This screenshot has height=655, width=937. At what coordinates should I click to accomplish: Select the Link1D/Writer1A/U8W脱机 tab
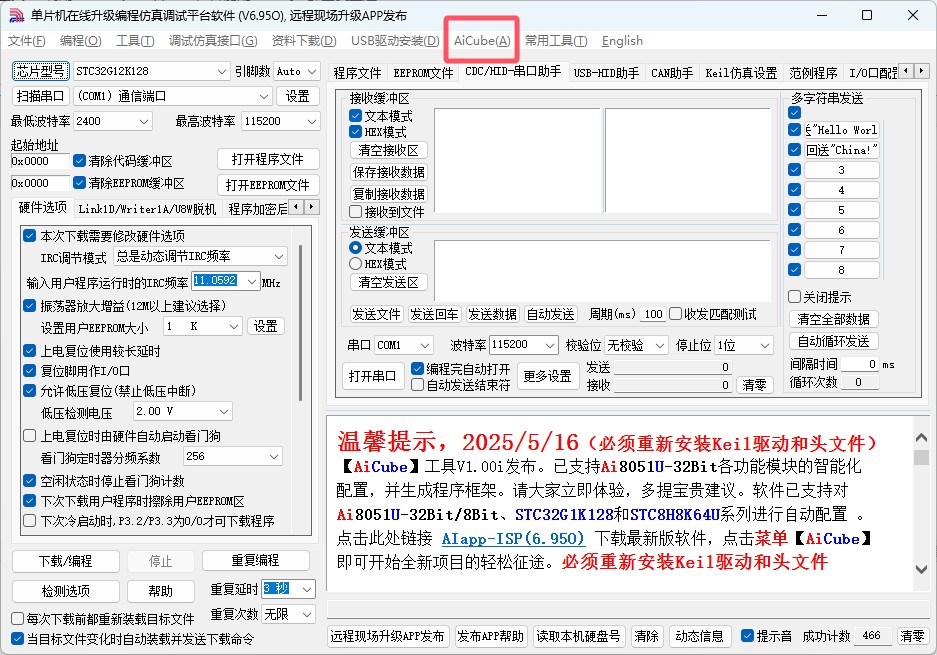(147, 209)
